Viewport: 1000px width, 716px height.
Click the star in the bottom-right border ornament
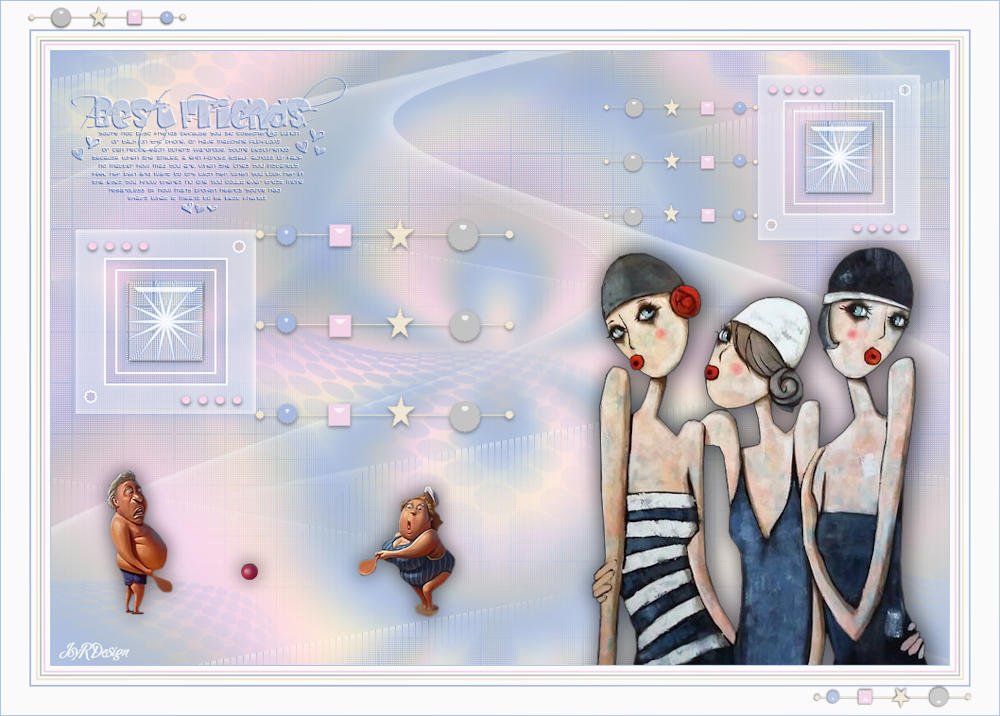pyautogui.click(x=901, y=696)
